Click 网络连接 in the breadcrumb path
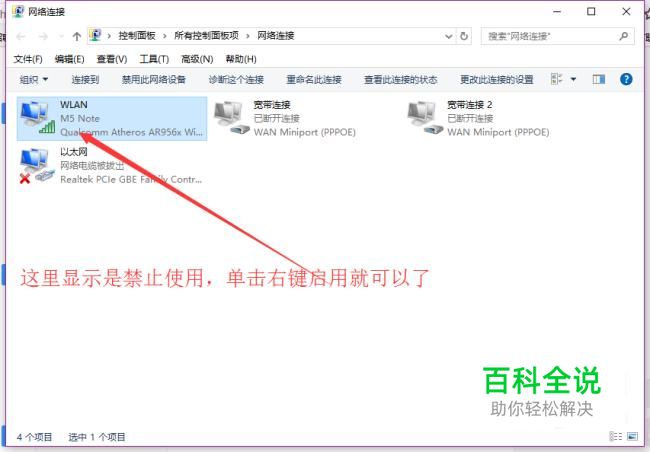 click(x=276, y=36)
